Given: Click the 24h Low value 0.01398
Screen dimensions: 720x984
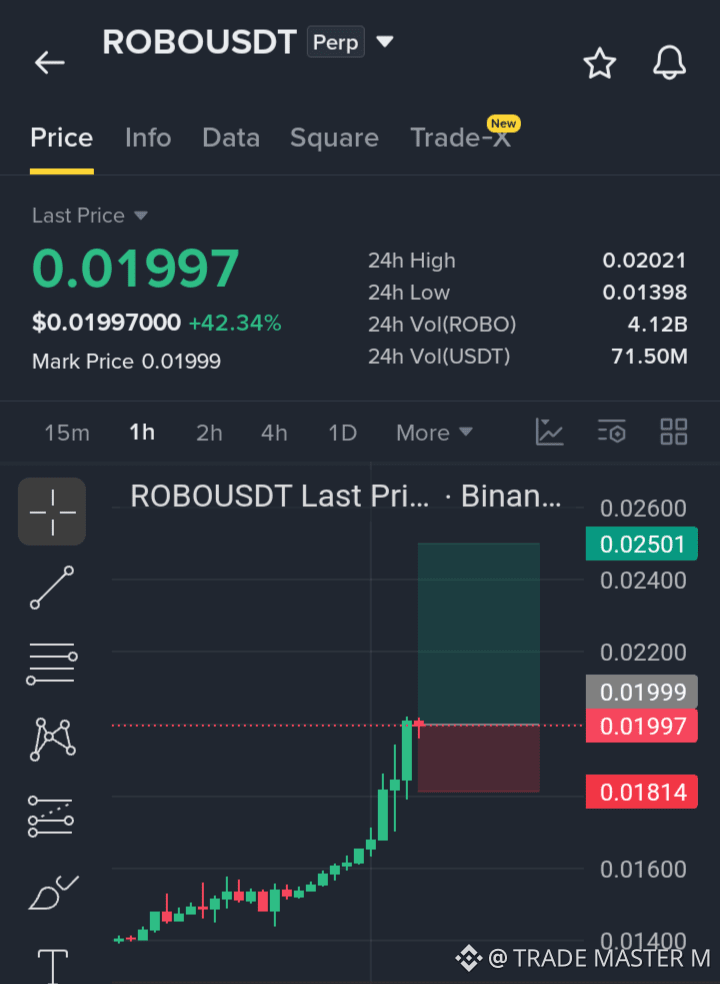Looking at the screenshot, I should (645, 292).
